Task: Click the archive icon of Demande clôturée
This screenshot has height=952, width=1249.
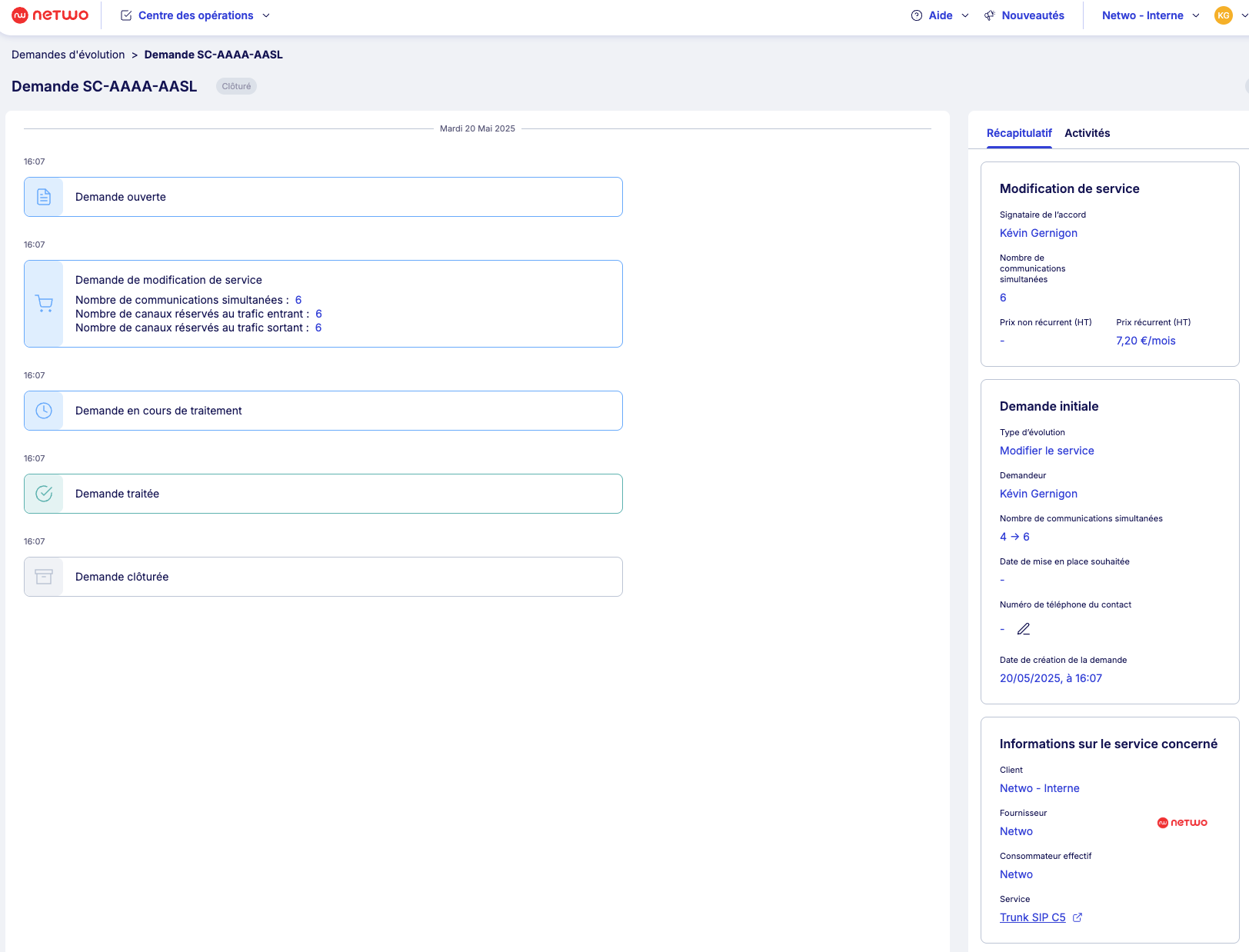Action: coord(44,577)
